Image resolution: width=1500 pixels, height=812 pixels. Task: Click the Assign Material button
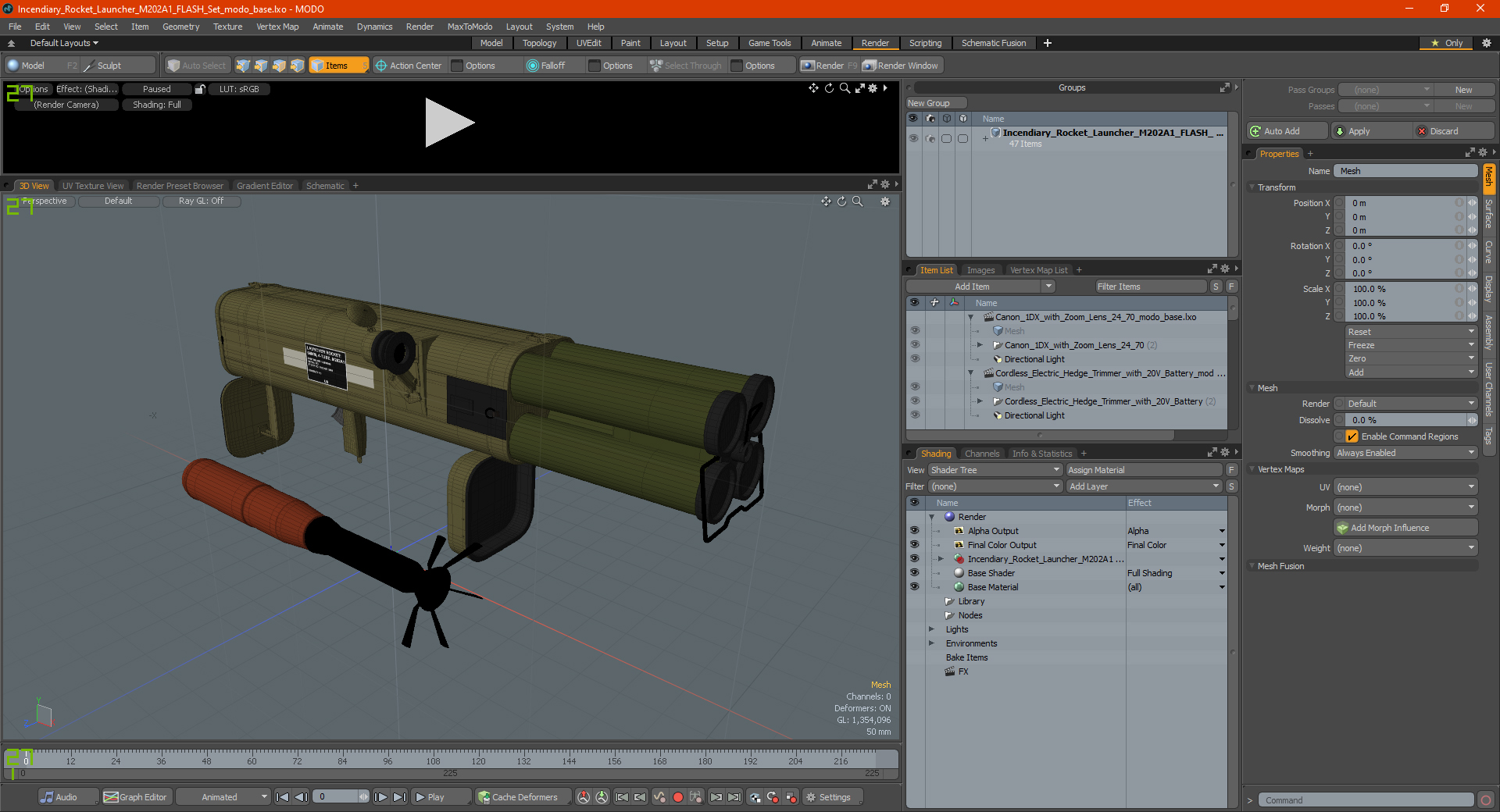1144,470
